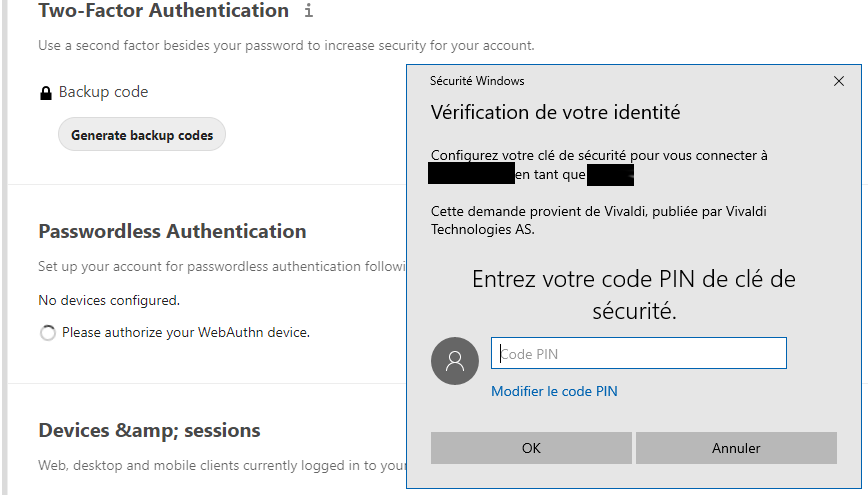The image size is (868, 495).
Task: Open the Modifier le code PIN link
Action: click(554, 391)
